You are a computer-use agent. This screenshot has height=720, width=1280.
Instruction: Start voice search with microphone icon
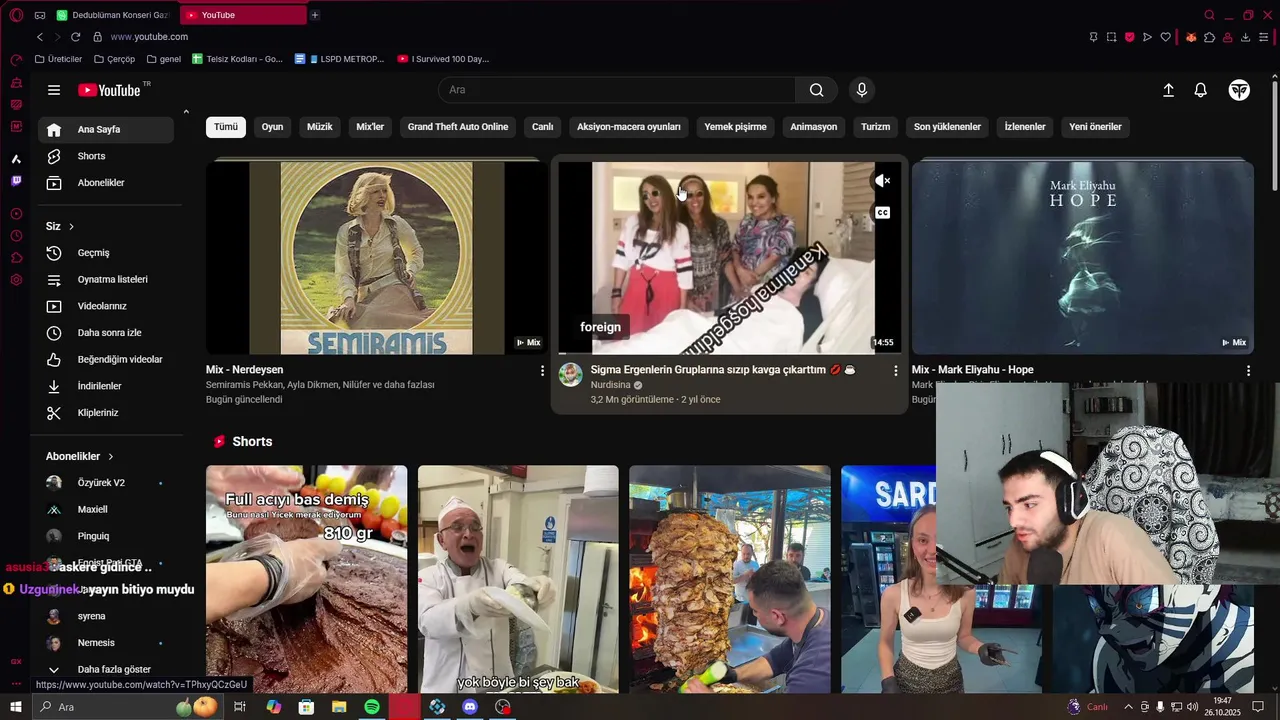coord(862,90)
